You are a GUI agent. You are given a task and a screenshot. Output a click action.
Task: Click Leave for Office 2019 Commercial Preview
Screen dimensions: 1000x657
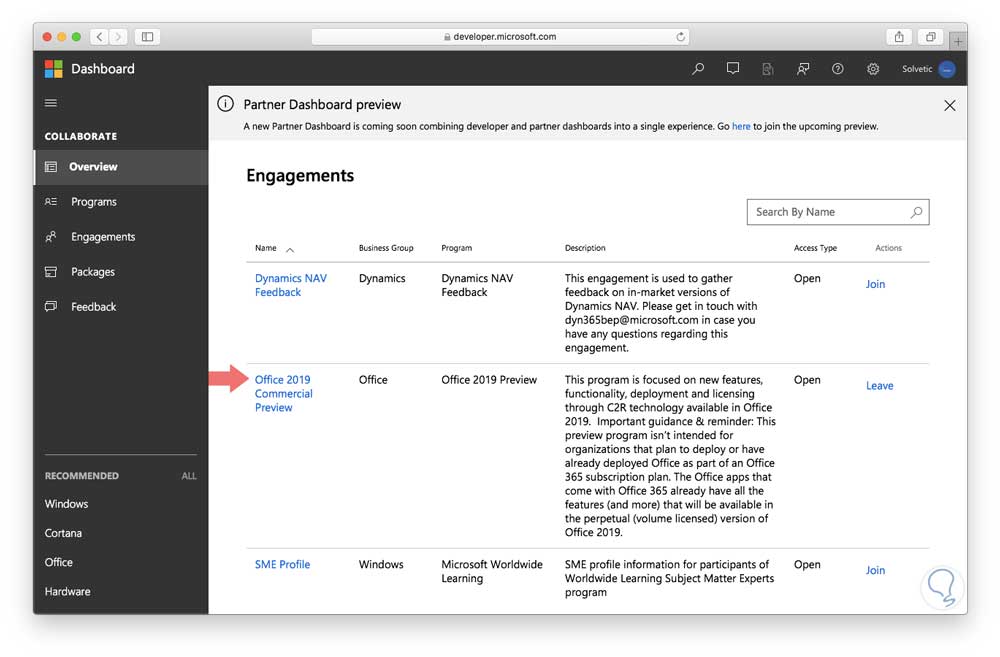pyautogui.click(x=879, y=386)
